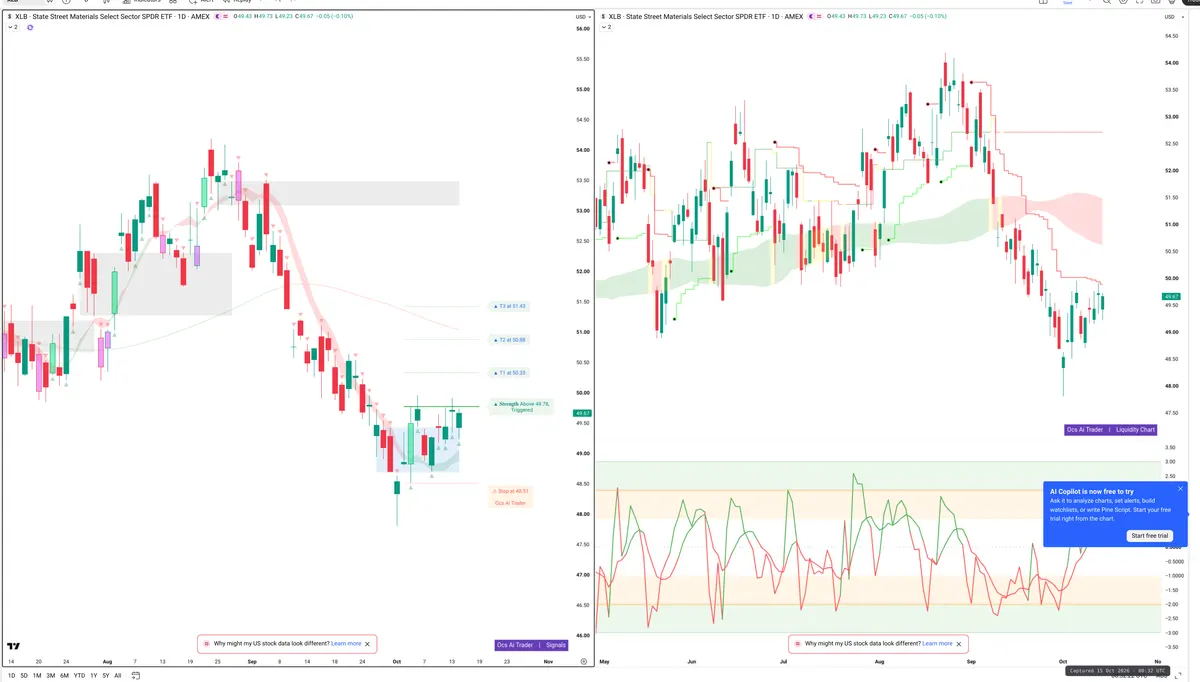Dismiss the left US stock data notice
The image size is (1200, 682).
[369, 644]
